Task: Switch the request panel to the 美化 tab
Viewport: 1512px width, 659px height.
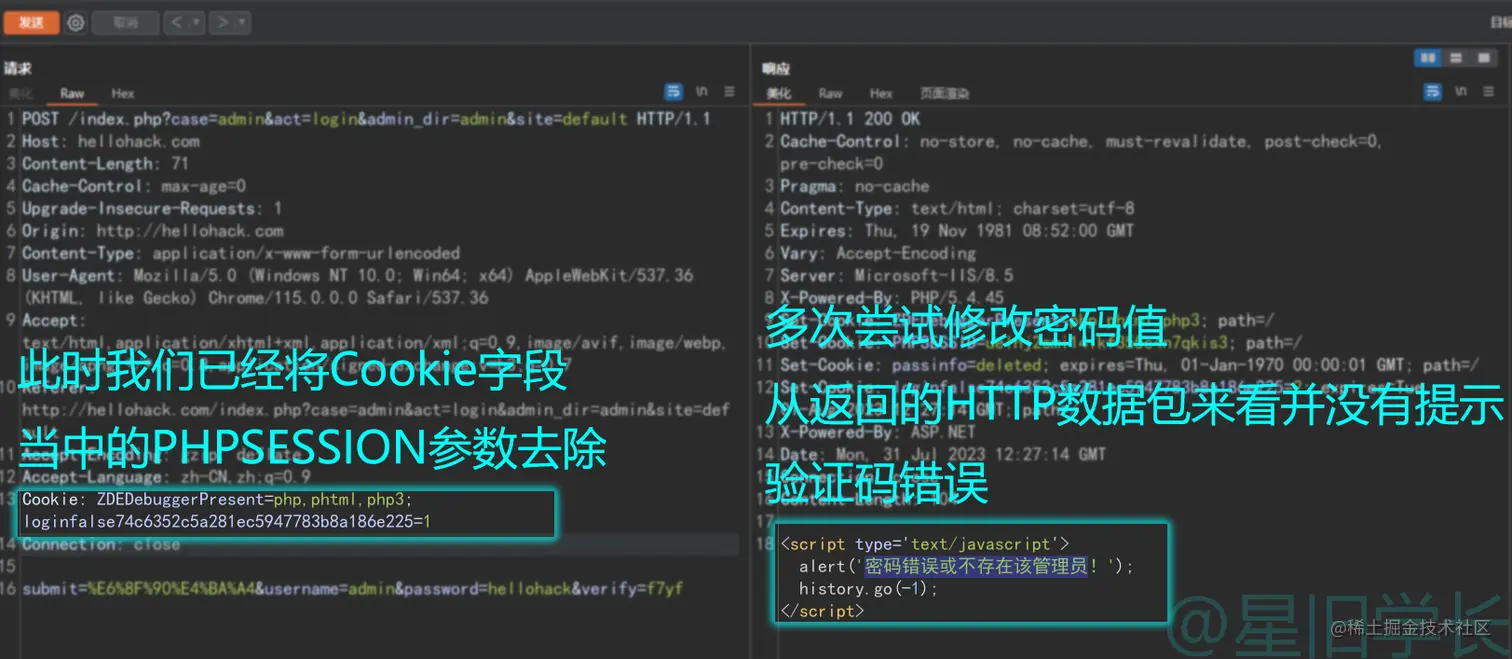Action: tap(20, 93)
